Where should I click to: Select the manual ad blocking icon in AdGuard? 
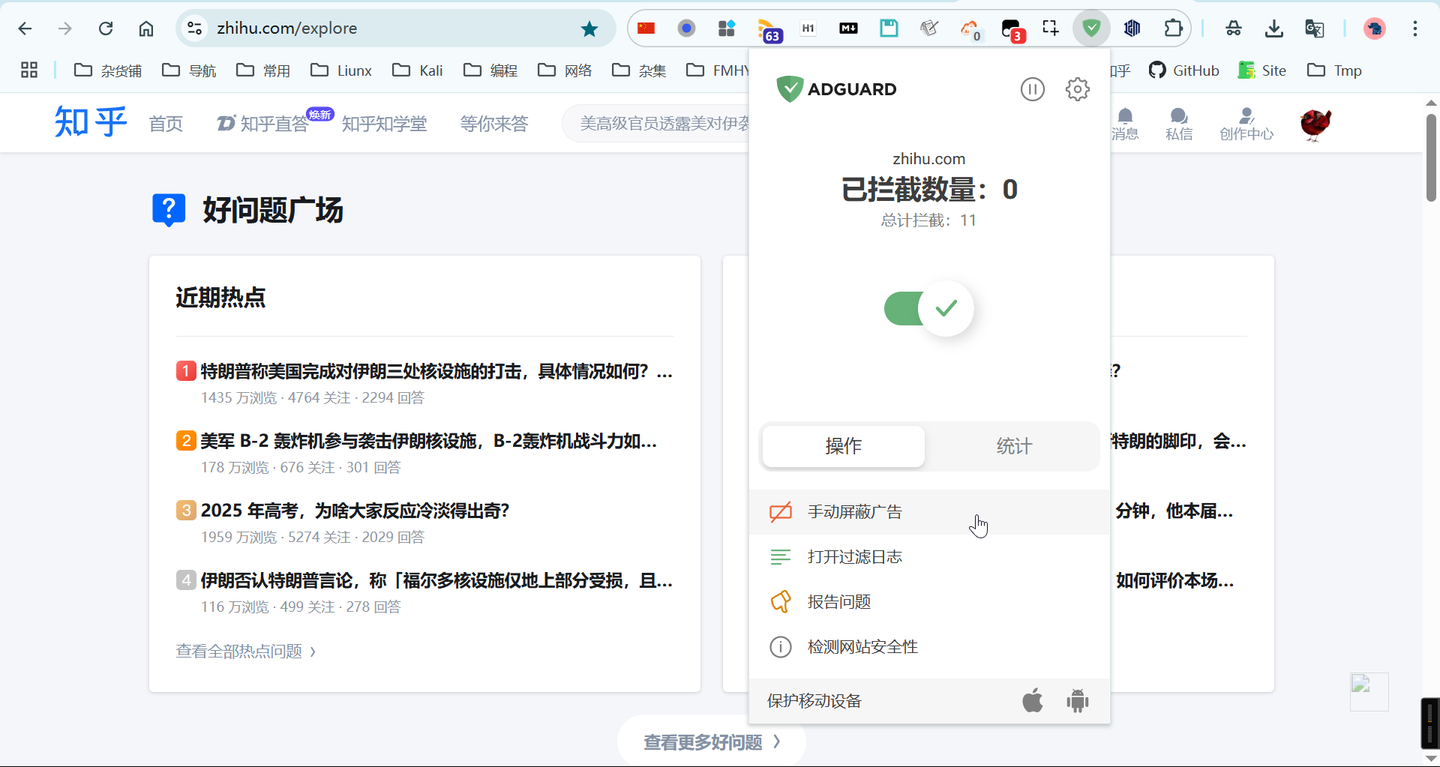[781, 511]
